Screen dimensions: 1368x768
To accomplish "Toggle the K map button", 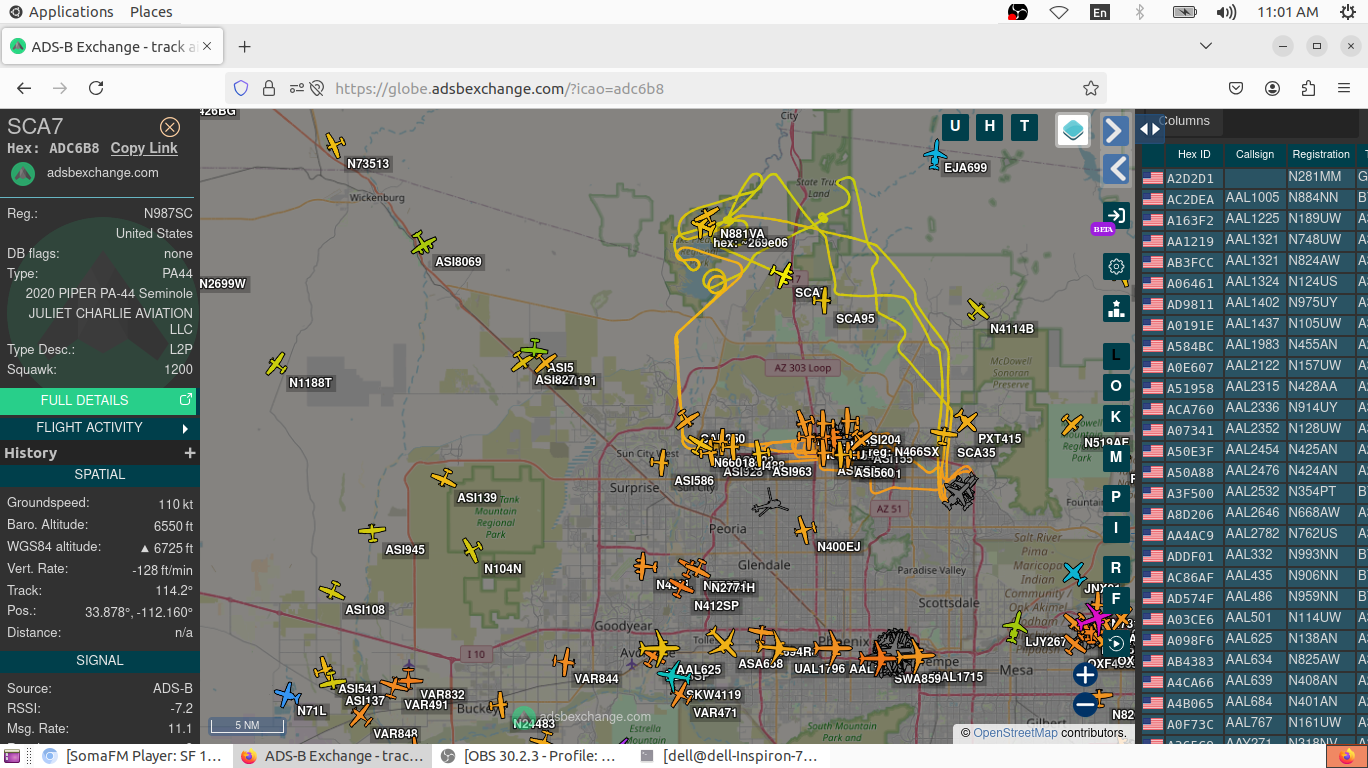I will (x=1116, y=417).
